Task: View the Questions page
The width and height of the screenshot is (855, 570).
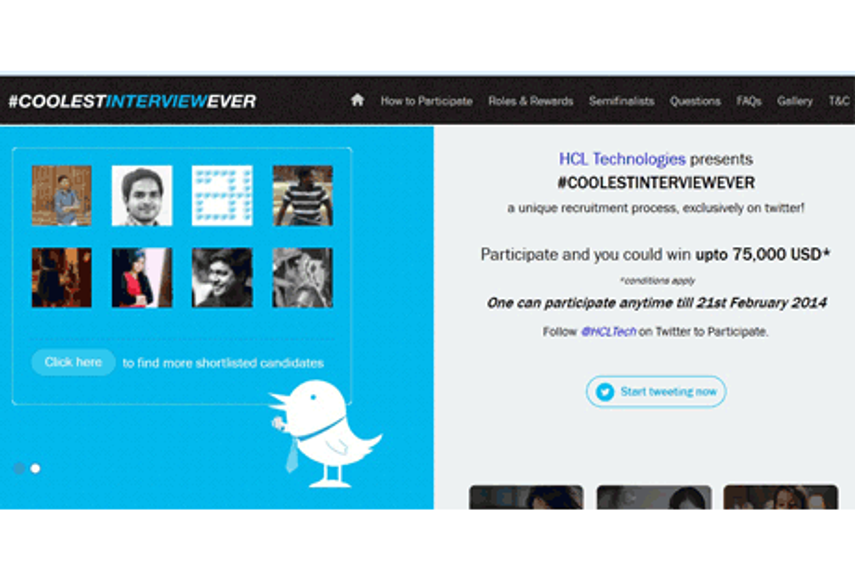Action: (695, 101)
